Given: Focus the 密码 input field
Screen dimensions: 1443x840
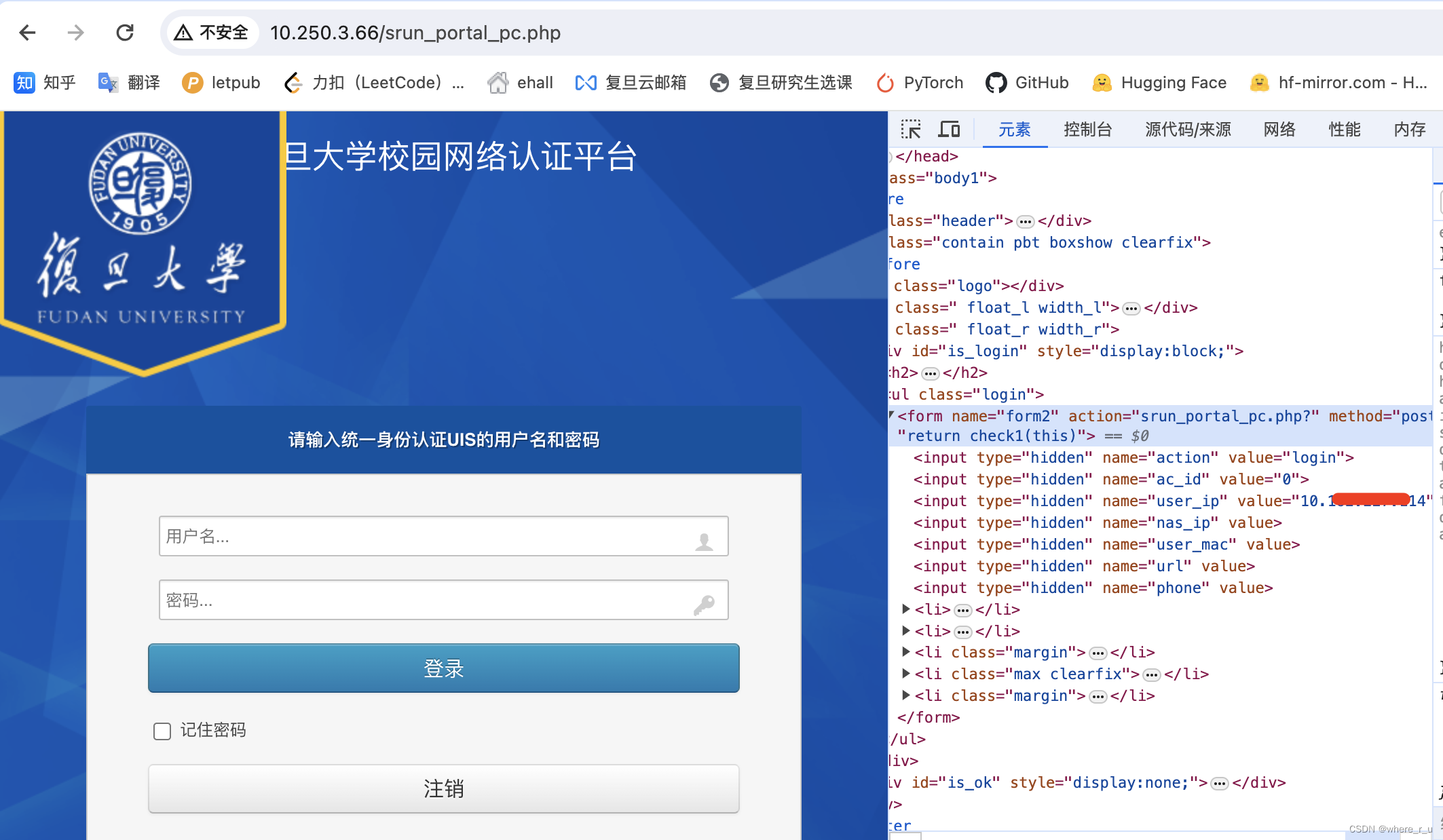Looking at the screenshot, I should point(428,600).
